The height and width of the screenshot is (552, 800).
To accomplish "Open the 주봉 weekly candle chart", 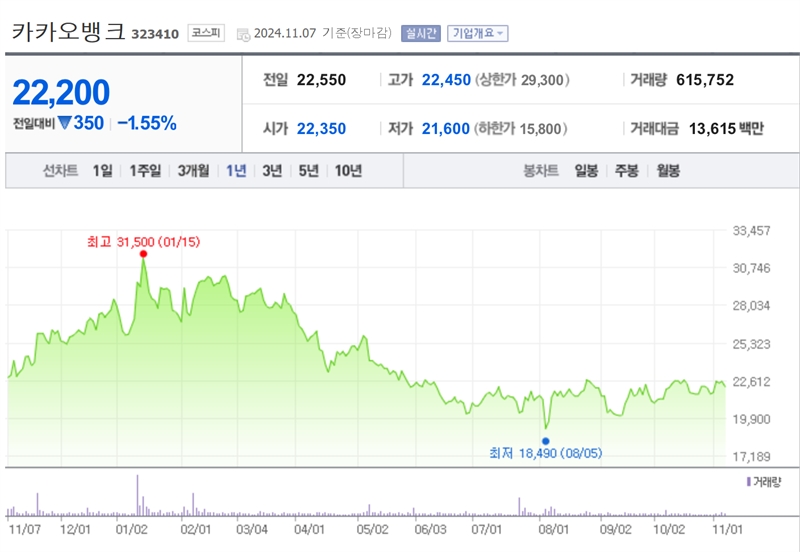I will click(x=627, y=170).
